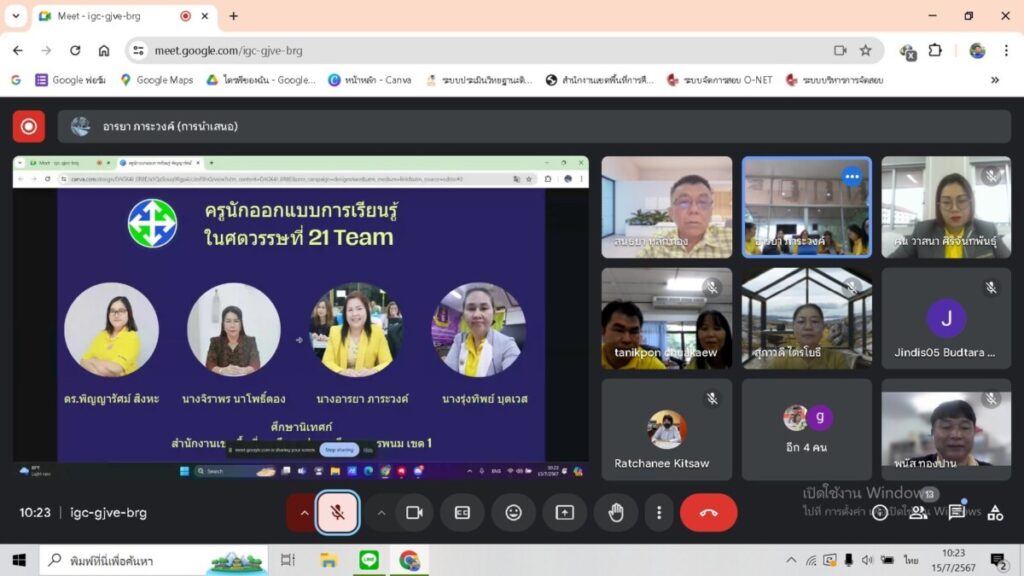Open Chrome extensions puzzle icon

click(935, 50)
